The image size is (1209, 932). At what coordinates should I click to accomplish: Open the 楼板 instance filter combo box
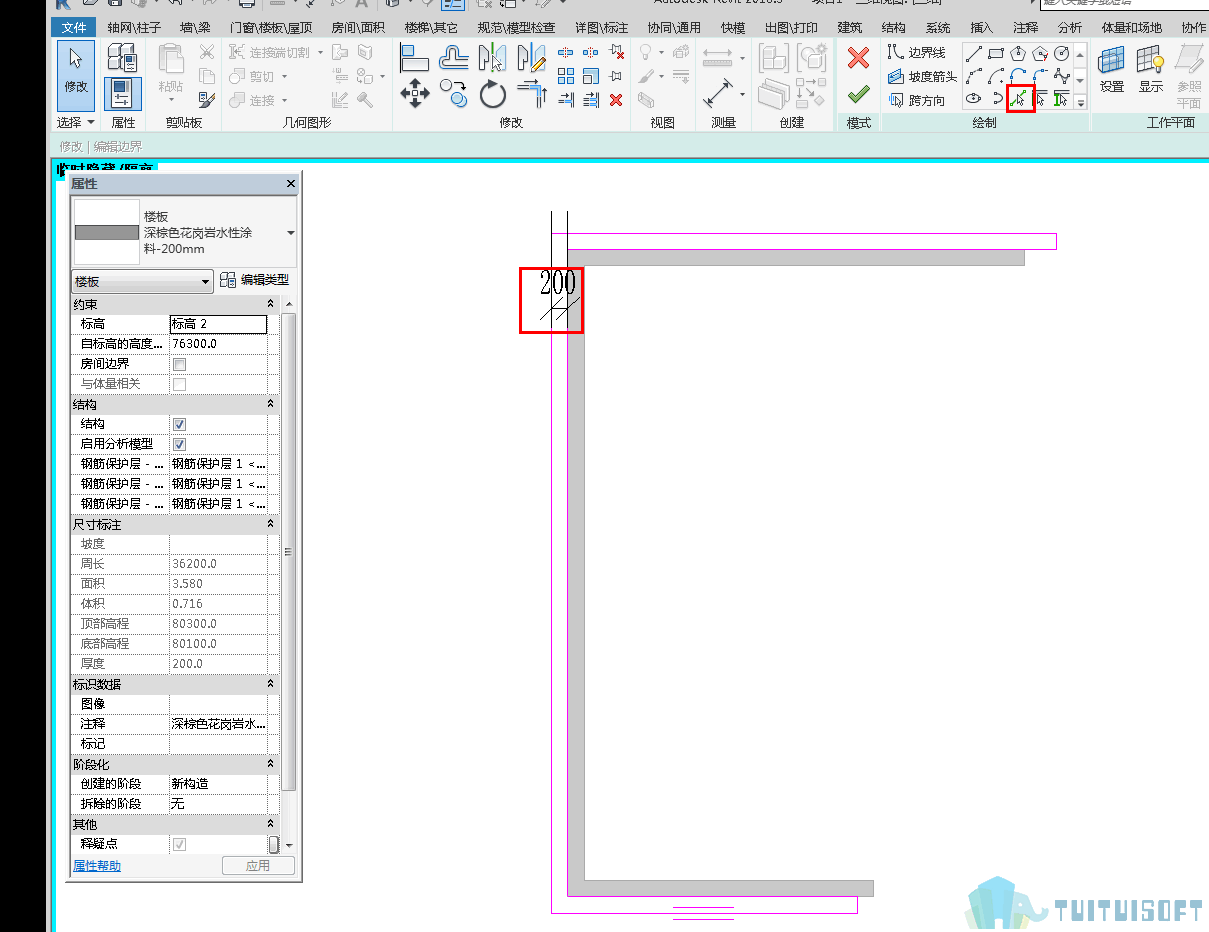point(143,281)
